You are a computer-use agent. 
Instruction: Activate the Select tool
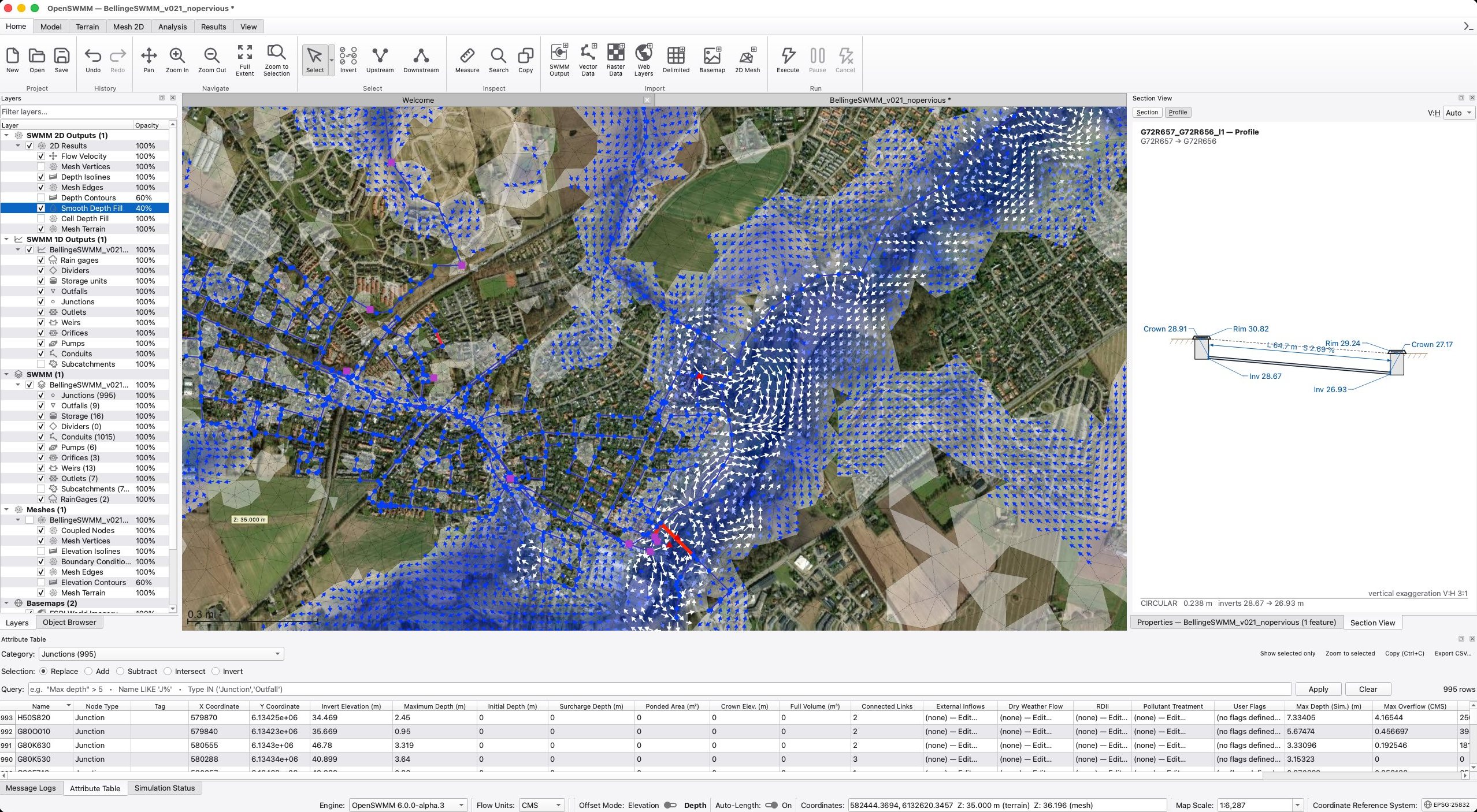pos(314,60)
